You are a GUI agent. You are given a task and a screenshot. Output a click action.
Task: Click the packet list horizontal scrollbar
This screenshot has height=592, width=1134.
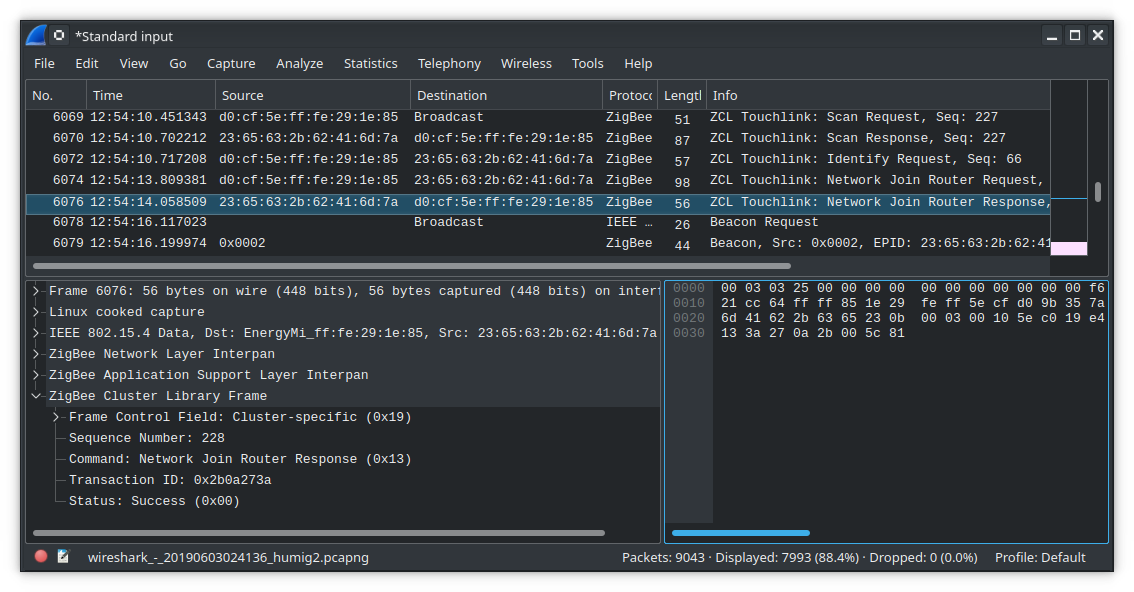pyautogui.click(x=412, y=266)
